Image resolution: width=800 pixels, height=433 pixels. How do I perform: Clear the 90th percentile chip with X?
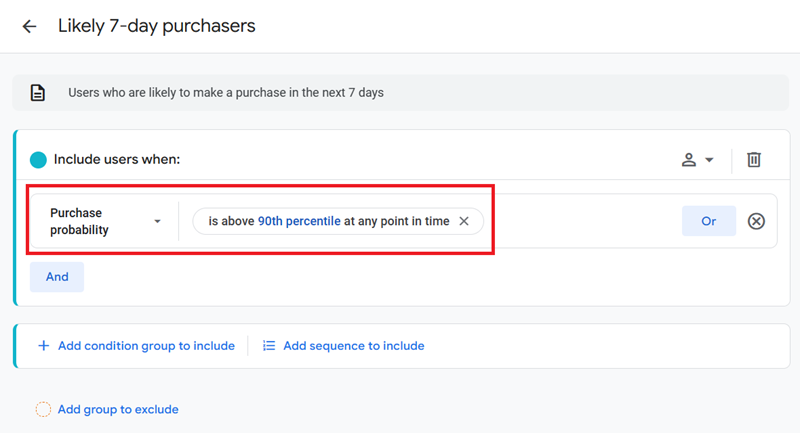point(464,221)
